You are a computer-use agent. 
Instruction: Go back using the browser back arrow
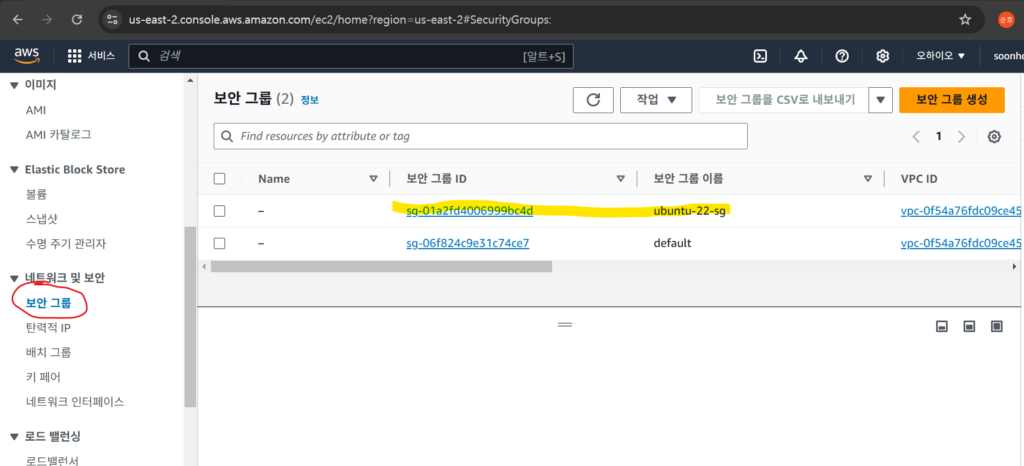coord(18,20)
